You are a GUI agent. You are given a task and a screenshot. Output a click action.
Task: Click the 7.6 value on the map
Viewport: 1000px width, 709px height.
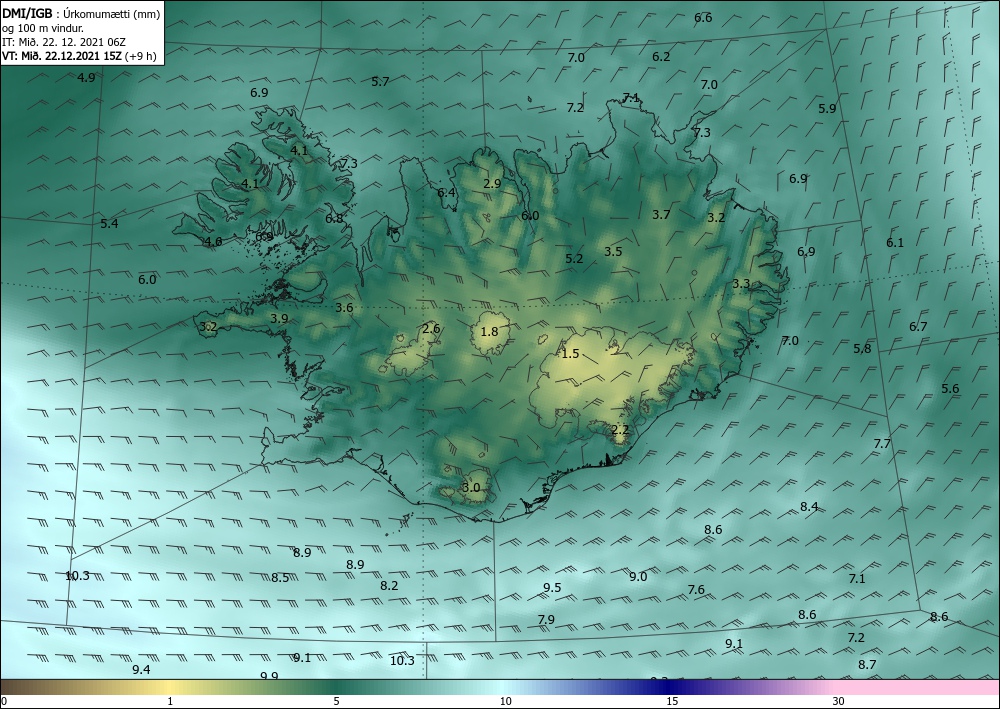[x=696, y=590]
